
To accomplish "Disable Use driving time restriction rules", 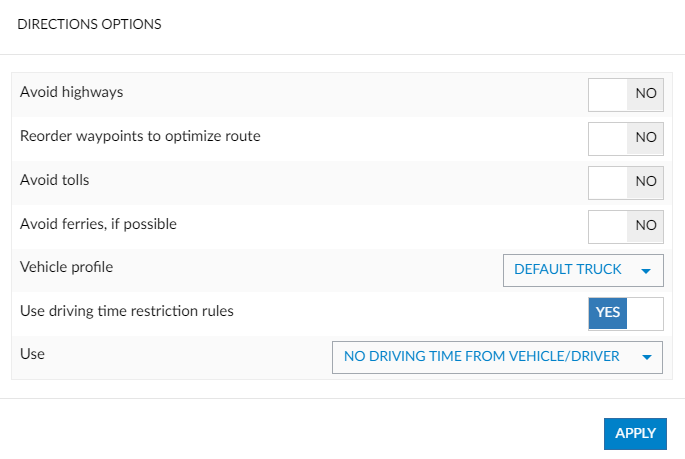I will pos(626,312).
